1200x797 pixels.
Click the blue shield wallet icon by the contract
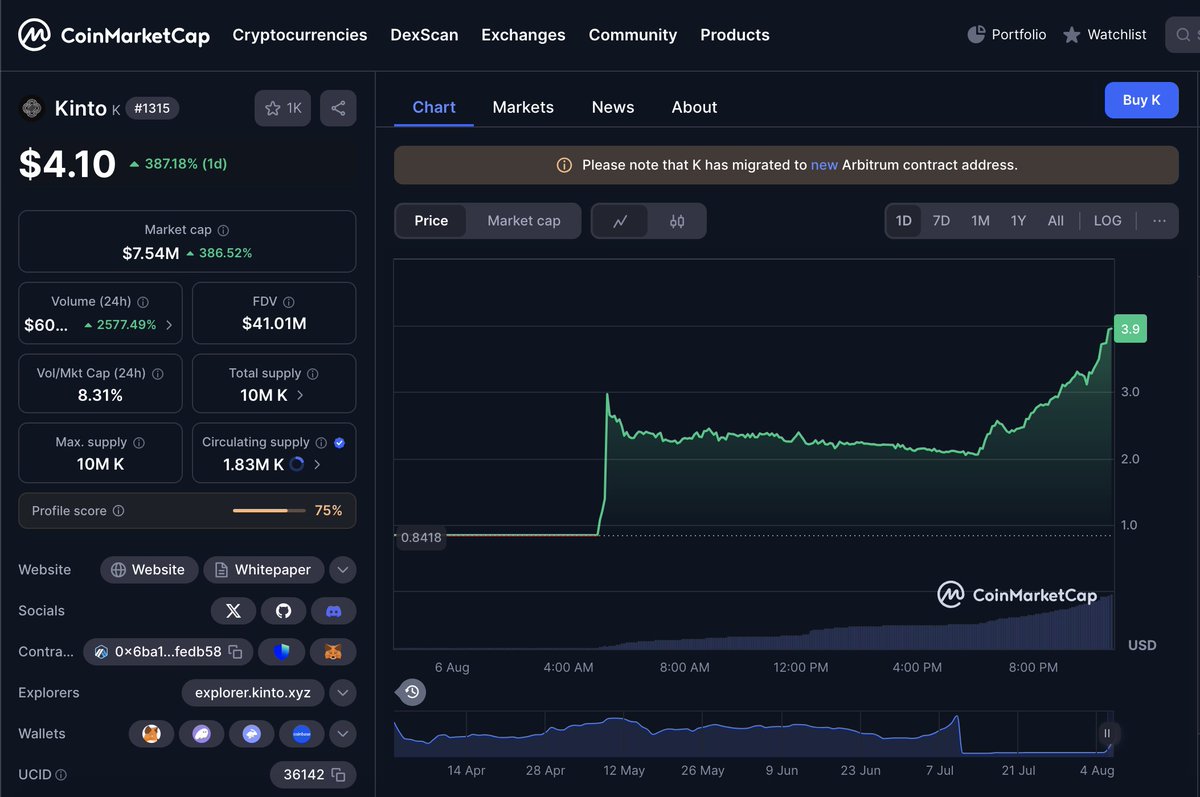[282, 652]
